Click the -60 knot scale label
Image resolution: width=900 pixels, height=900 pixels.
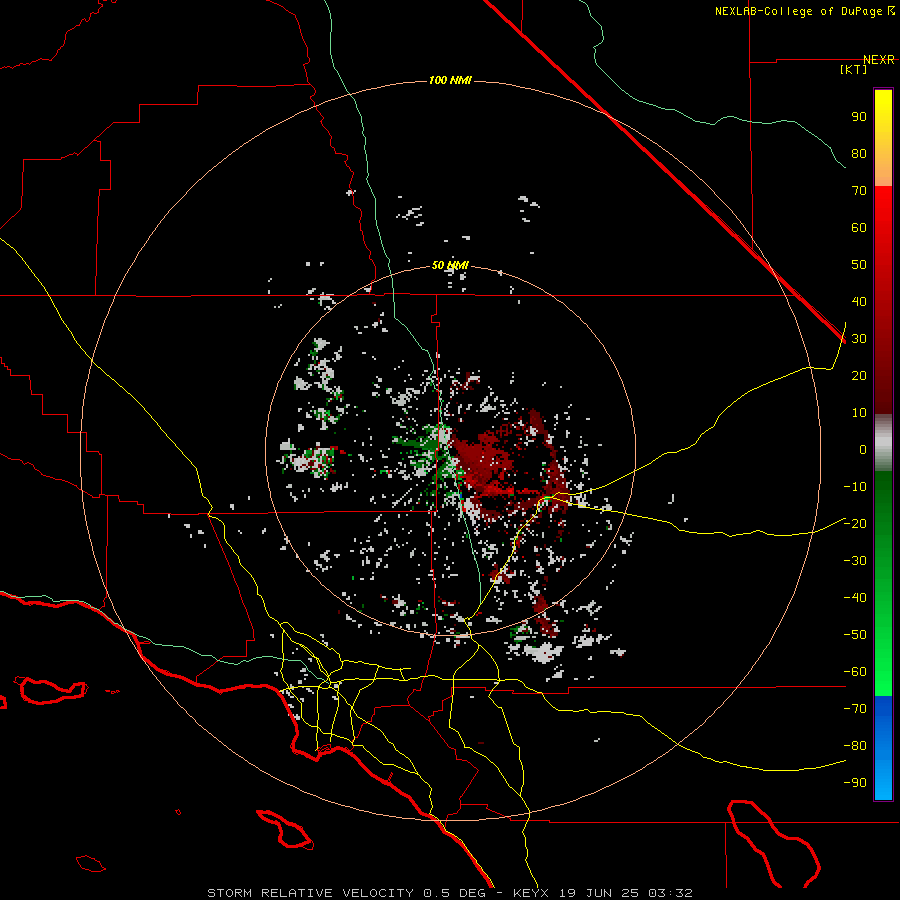[855, 672]
